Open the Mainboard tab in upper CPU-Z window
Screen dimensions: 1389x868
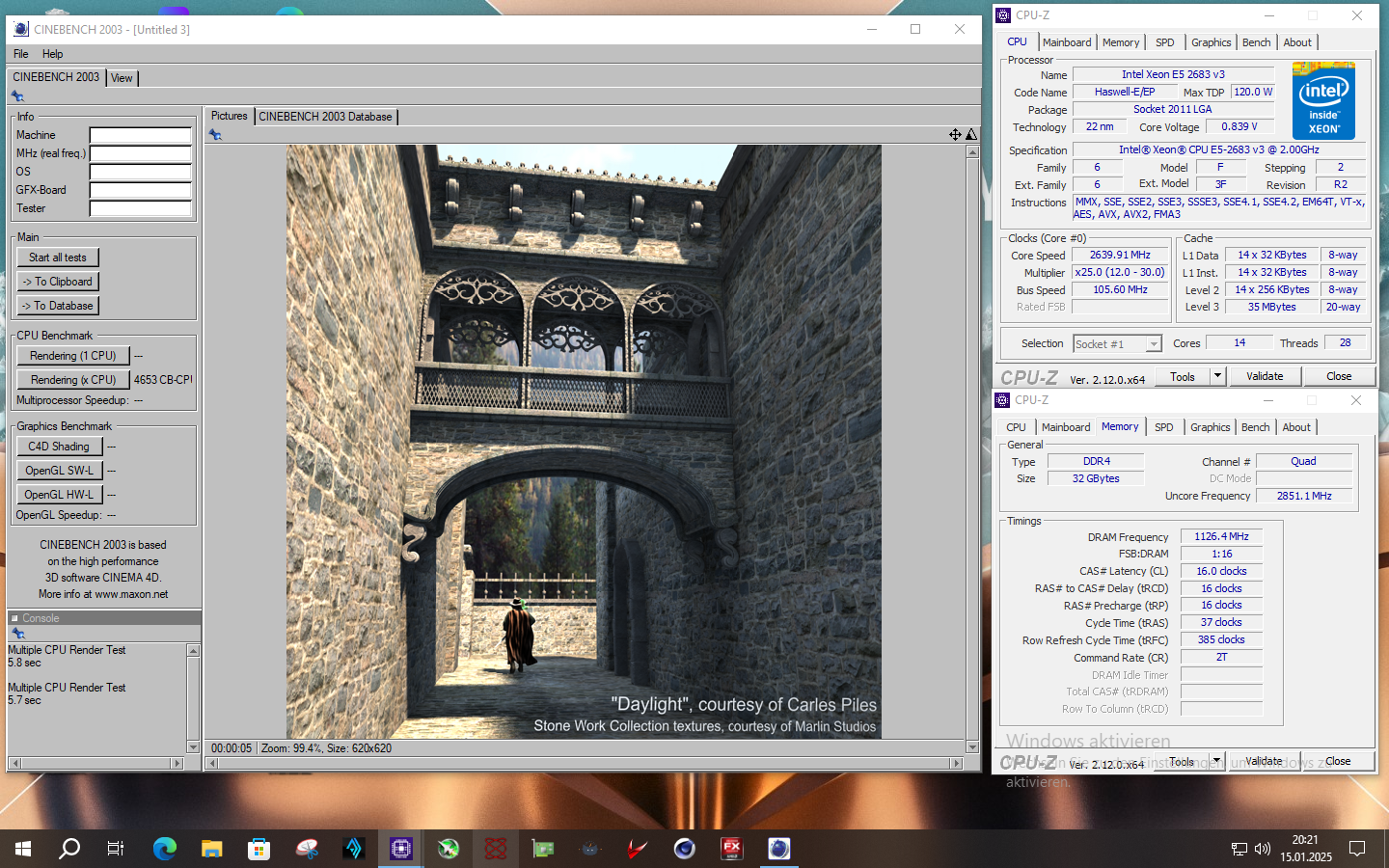(x=1067, y=42)
